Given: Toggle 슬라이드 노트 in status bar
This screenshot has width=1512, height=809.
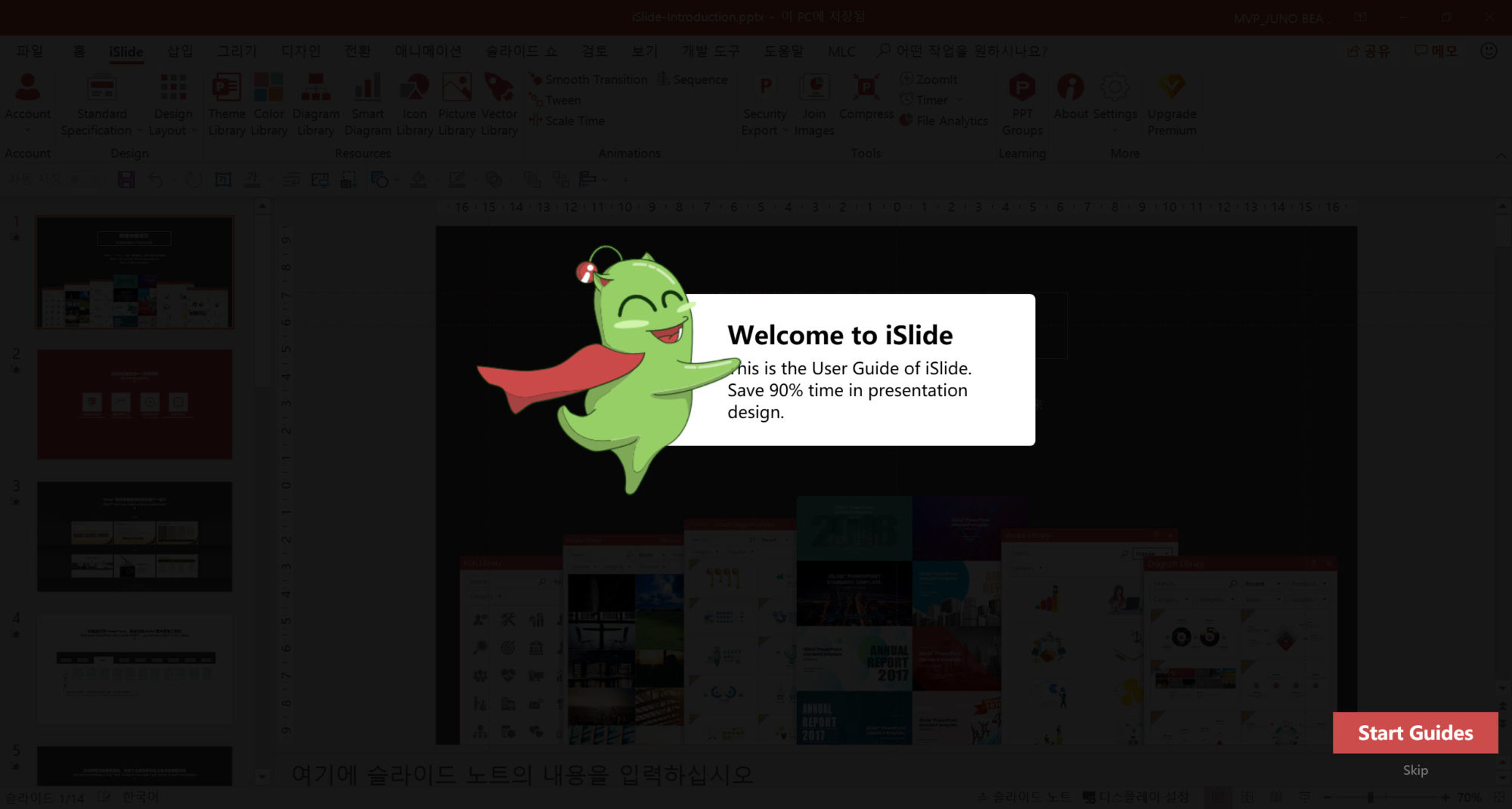Looking at the screenshot, I should click(x=1024, y=797).
